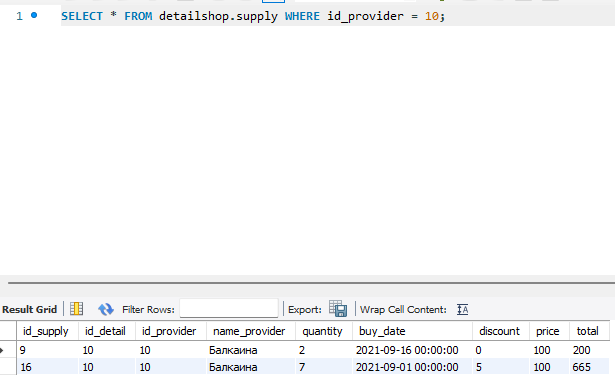Select the Балкаина cell in row 16

250,367
